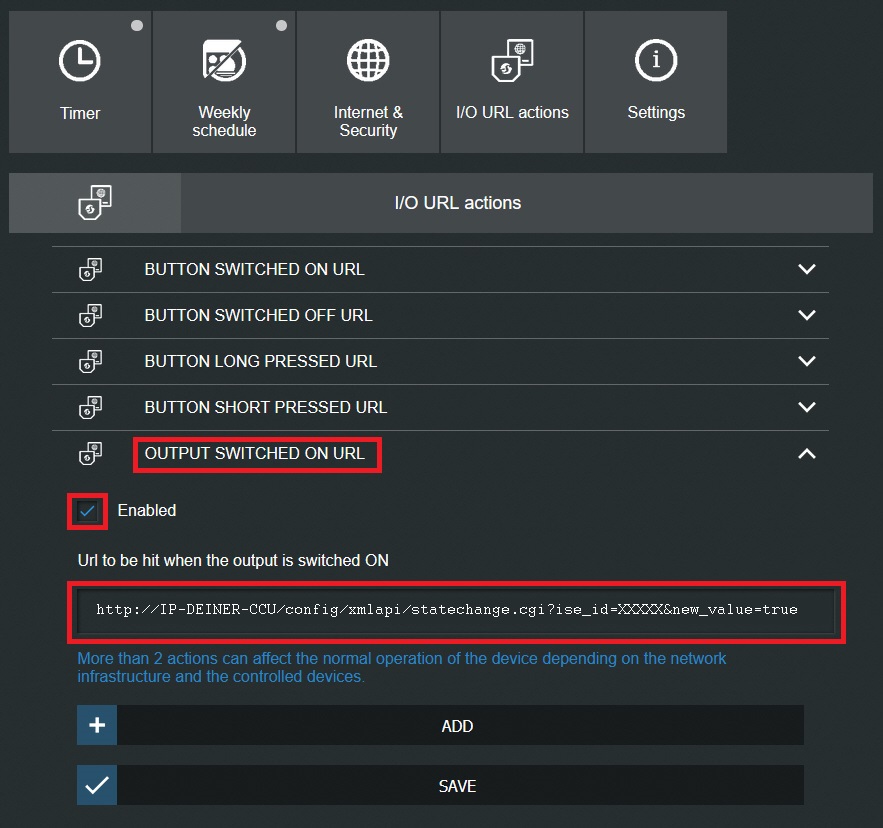Click the Internet & Security globe icon
The height and width of the screenshot is (828, 883).
coord(368,62)
